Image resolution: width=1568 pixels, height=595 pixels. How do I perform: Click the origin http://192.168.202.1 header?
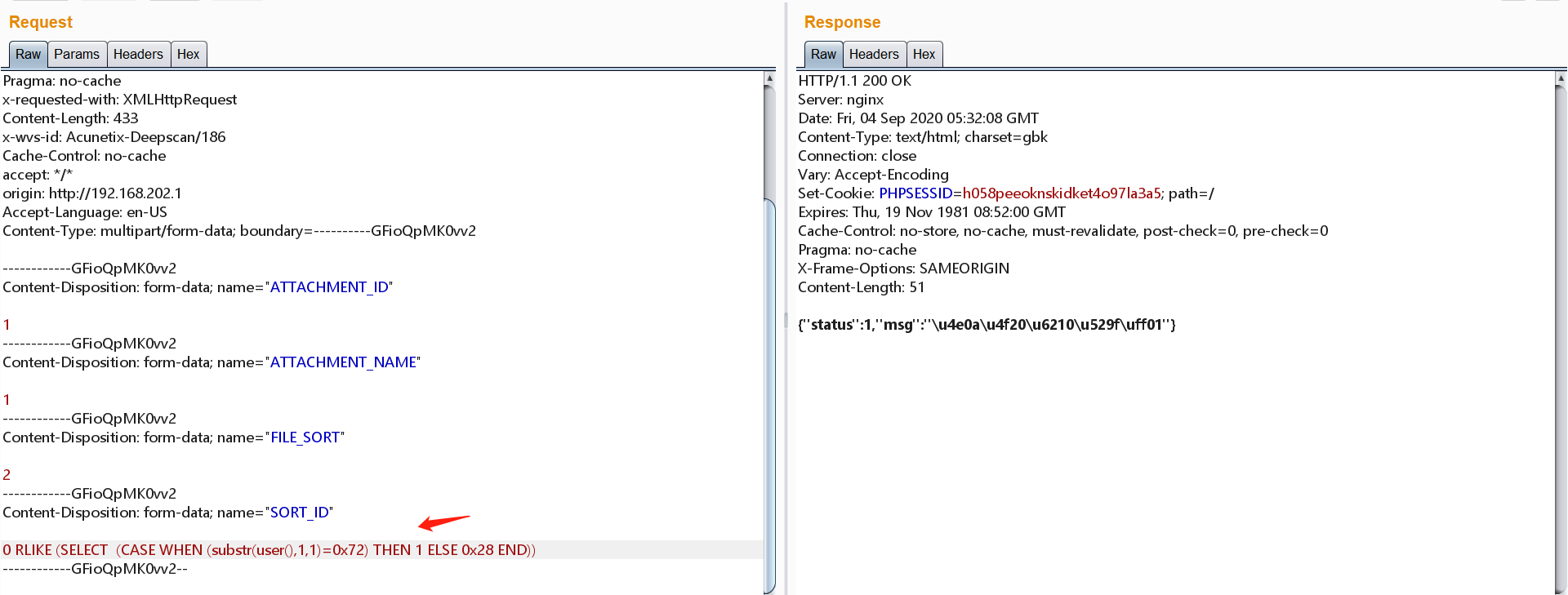coord(92,193)
